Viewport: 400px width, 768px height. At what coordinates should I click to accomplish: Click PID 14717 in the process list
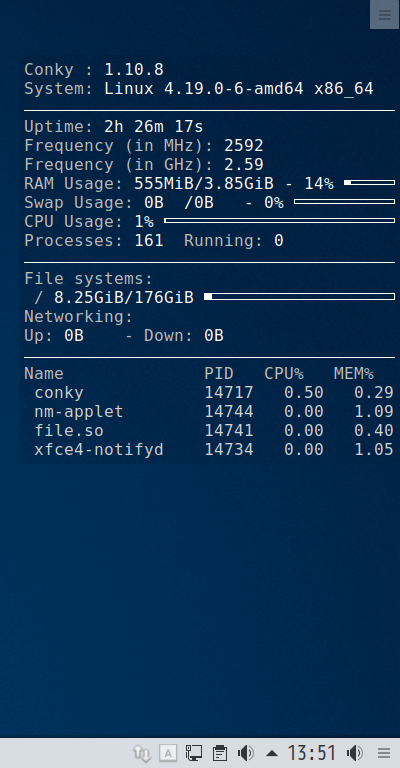coord(229,393)
